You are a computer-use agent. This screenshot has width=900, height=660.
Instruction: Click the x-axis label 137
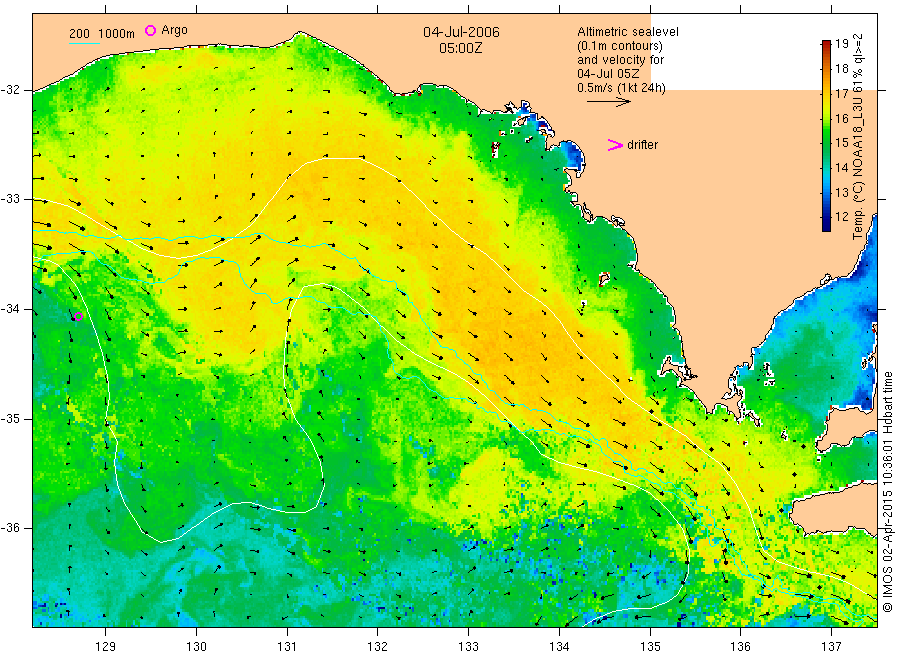click(831, 646)
